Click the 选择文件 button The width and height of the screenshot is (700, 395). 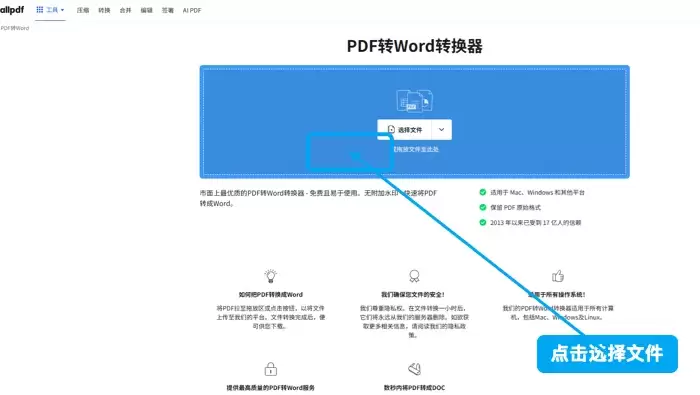click(404, 129)
